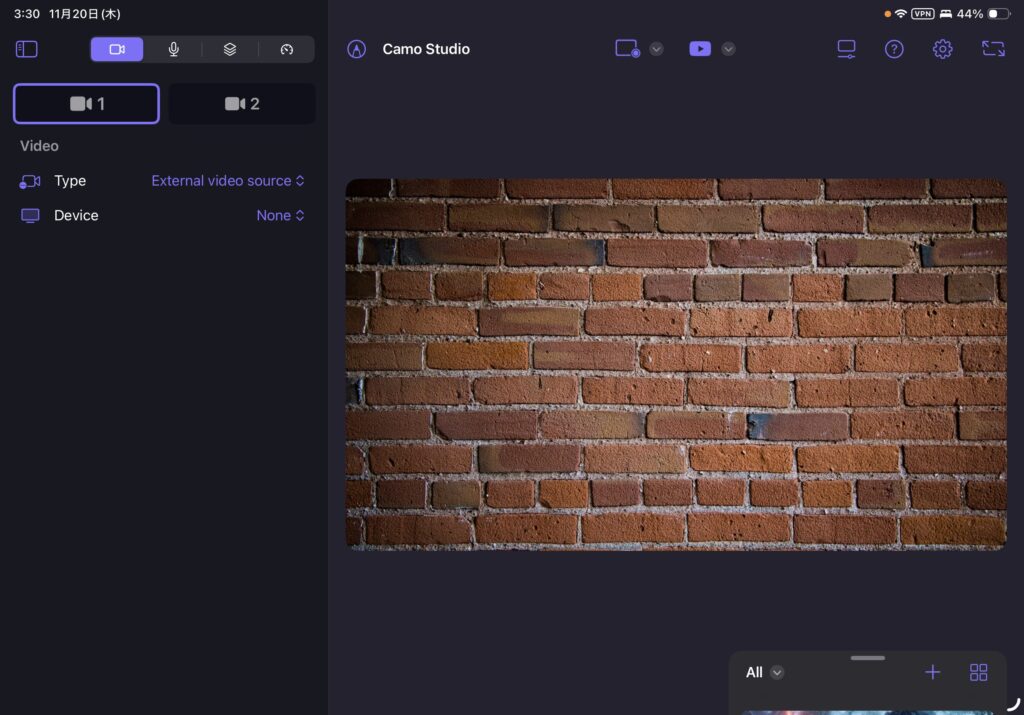Add a new scene with plus button
Screen dimensions: 1024x715
[932, 672]
